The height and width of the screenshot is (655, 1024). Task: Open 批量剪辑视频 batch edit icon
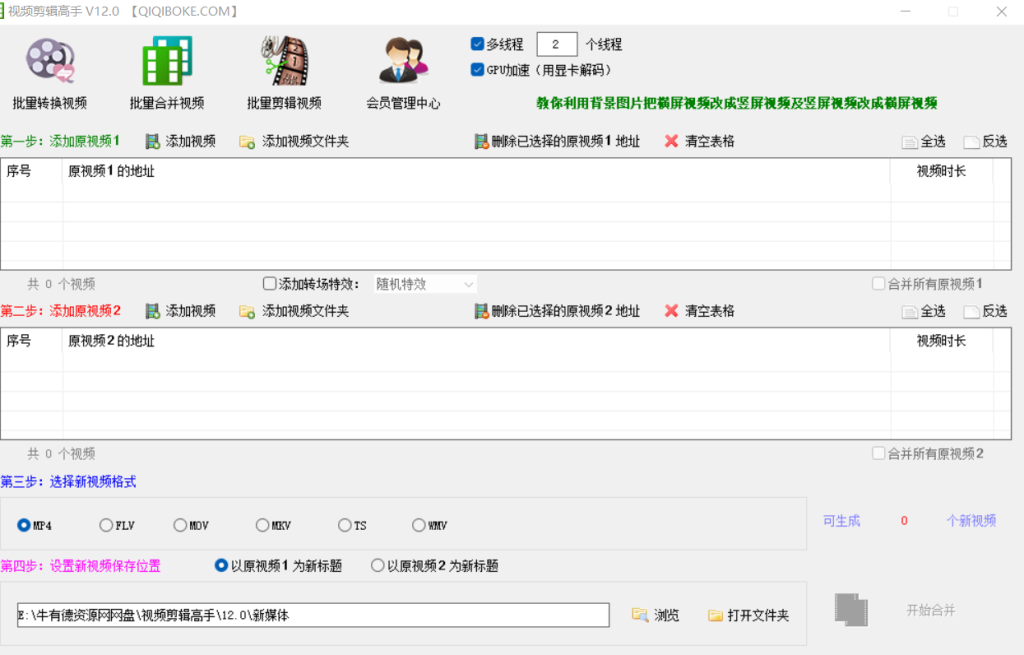click(x=284, y=62)
